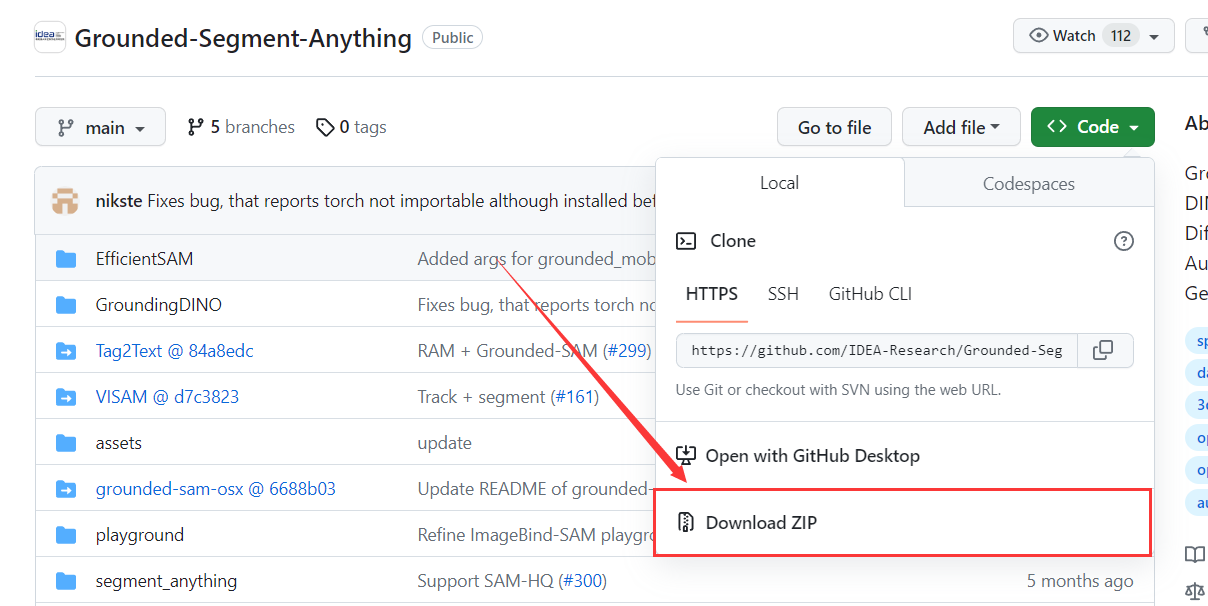This screenshot has width=1208, height=606.
Task: Toggle the green Code dropdown button
Action: click(1092, 127)
